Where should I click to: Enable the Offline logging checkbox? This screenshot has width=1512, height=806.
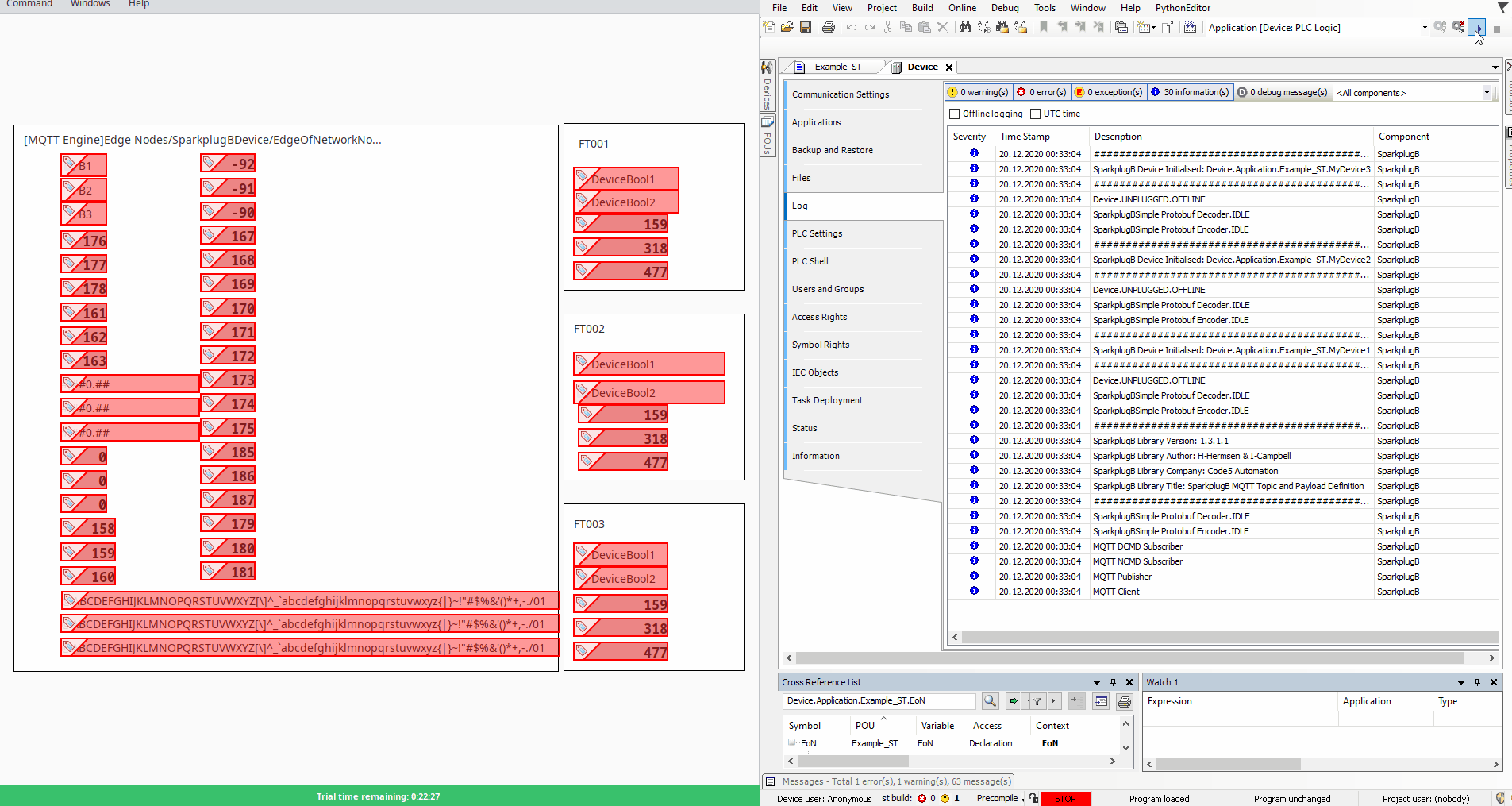click(955, 114)
